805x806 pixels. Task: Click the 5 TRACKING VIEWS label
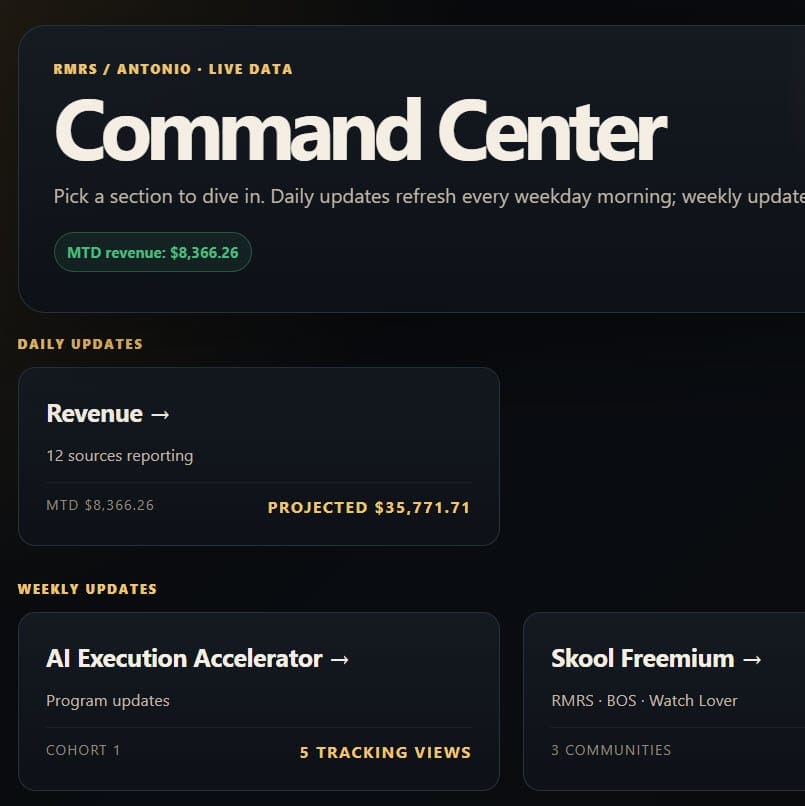385,753
